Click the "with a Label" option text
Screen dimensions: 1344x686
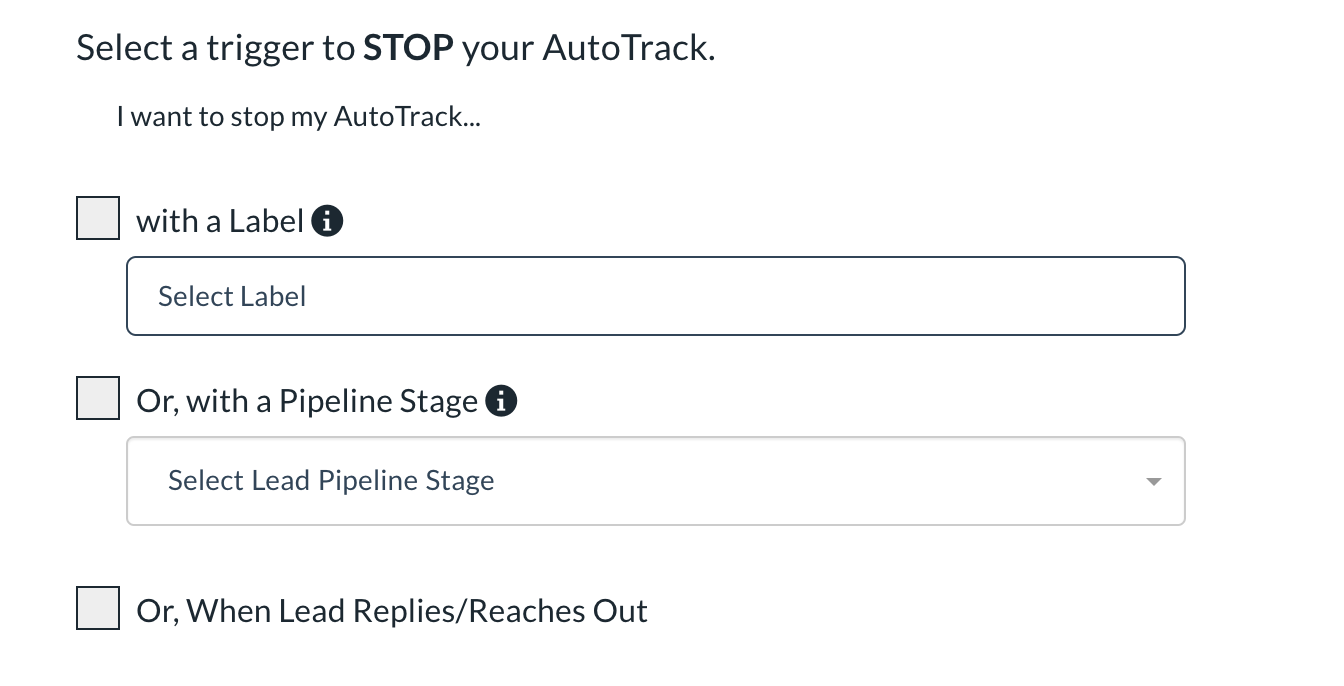pyautogui.click(x=219, y=221)
